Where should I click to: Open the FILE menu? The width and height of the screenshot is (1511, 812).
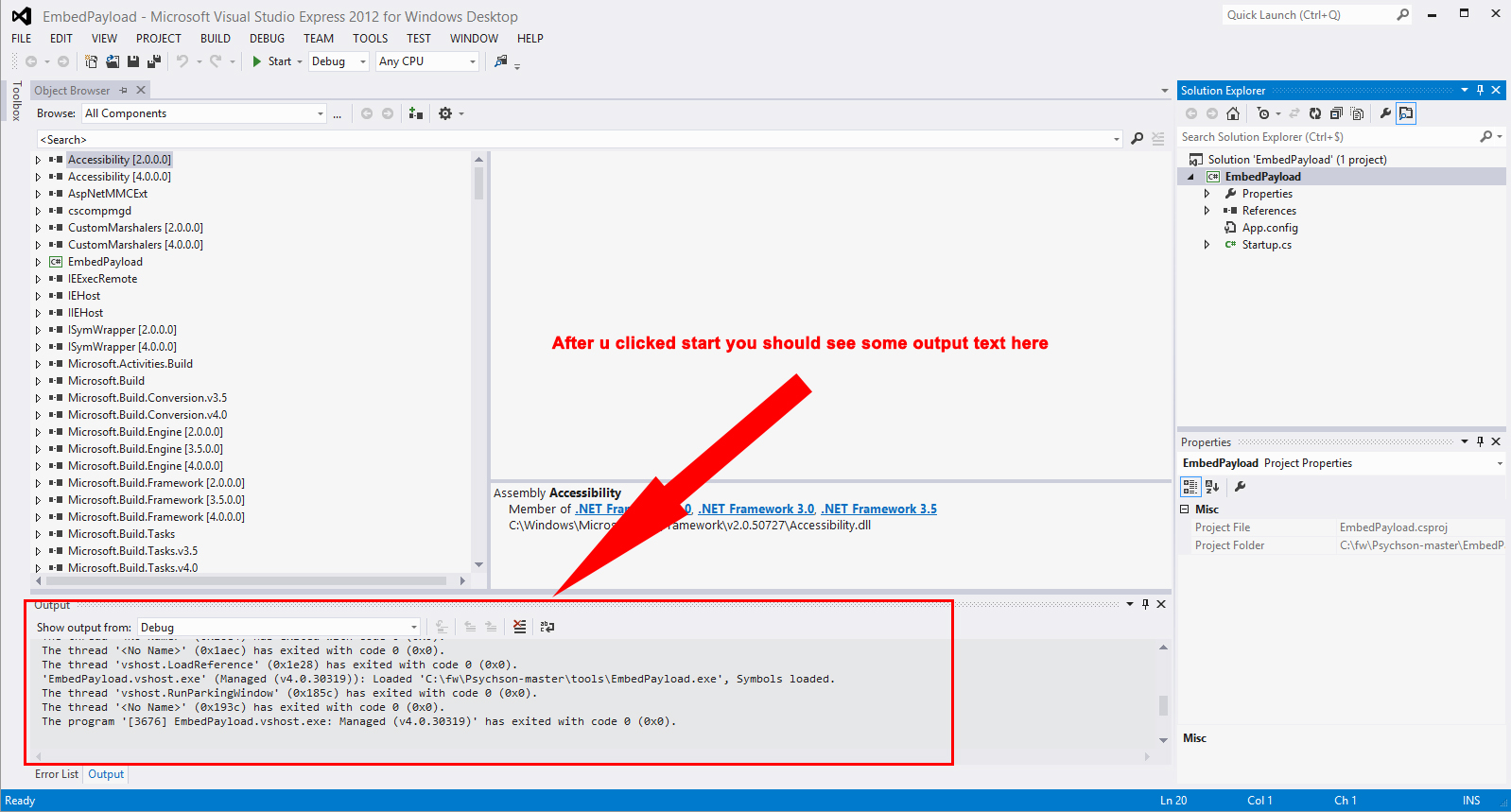(x=22, y=39)
